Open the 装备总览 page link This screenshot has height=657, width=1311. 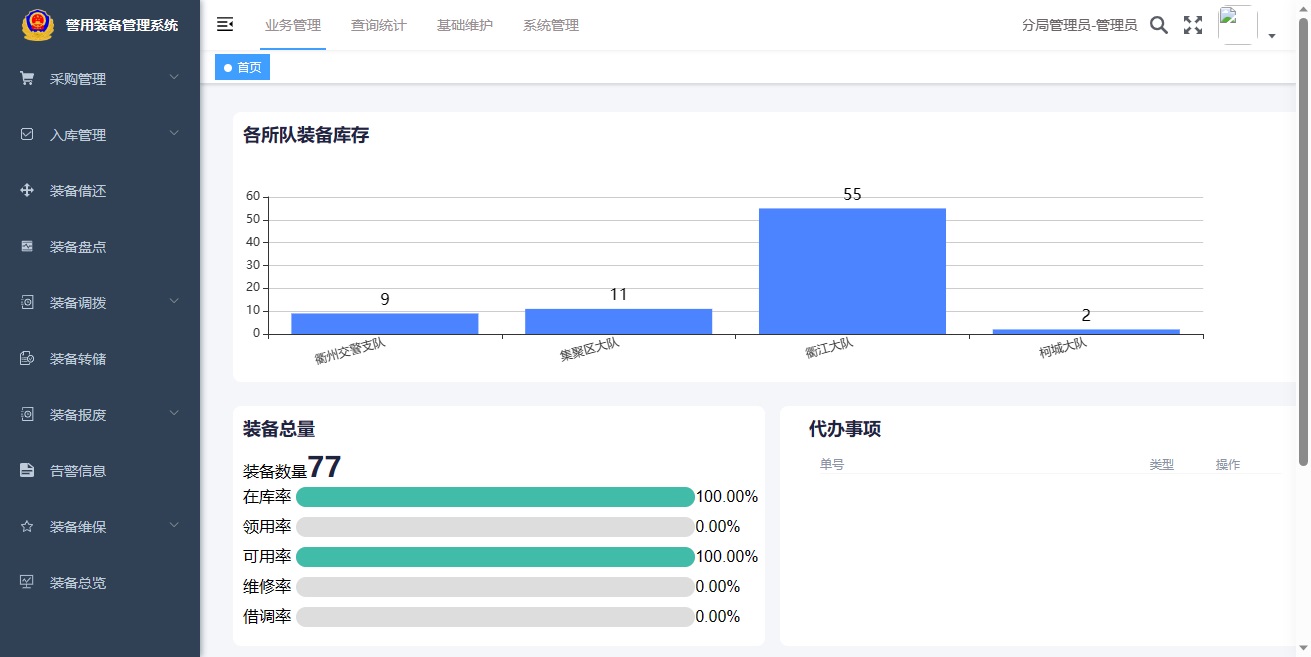[79, 582]
